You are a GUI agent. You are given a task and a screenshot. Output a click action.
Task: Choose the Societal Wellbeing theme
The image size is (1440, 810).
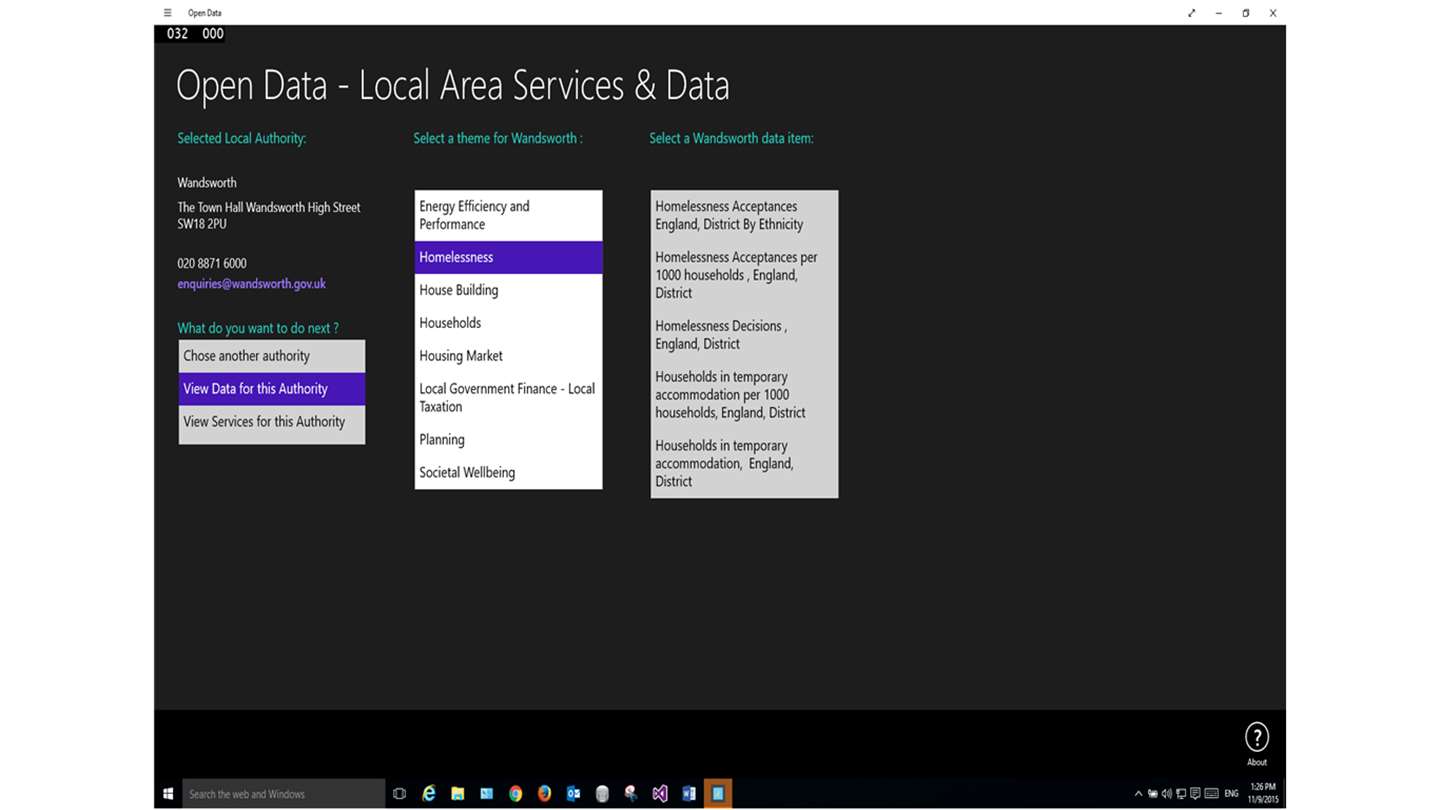(508, 472)
